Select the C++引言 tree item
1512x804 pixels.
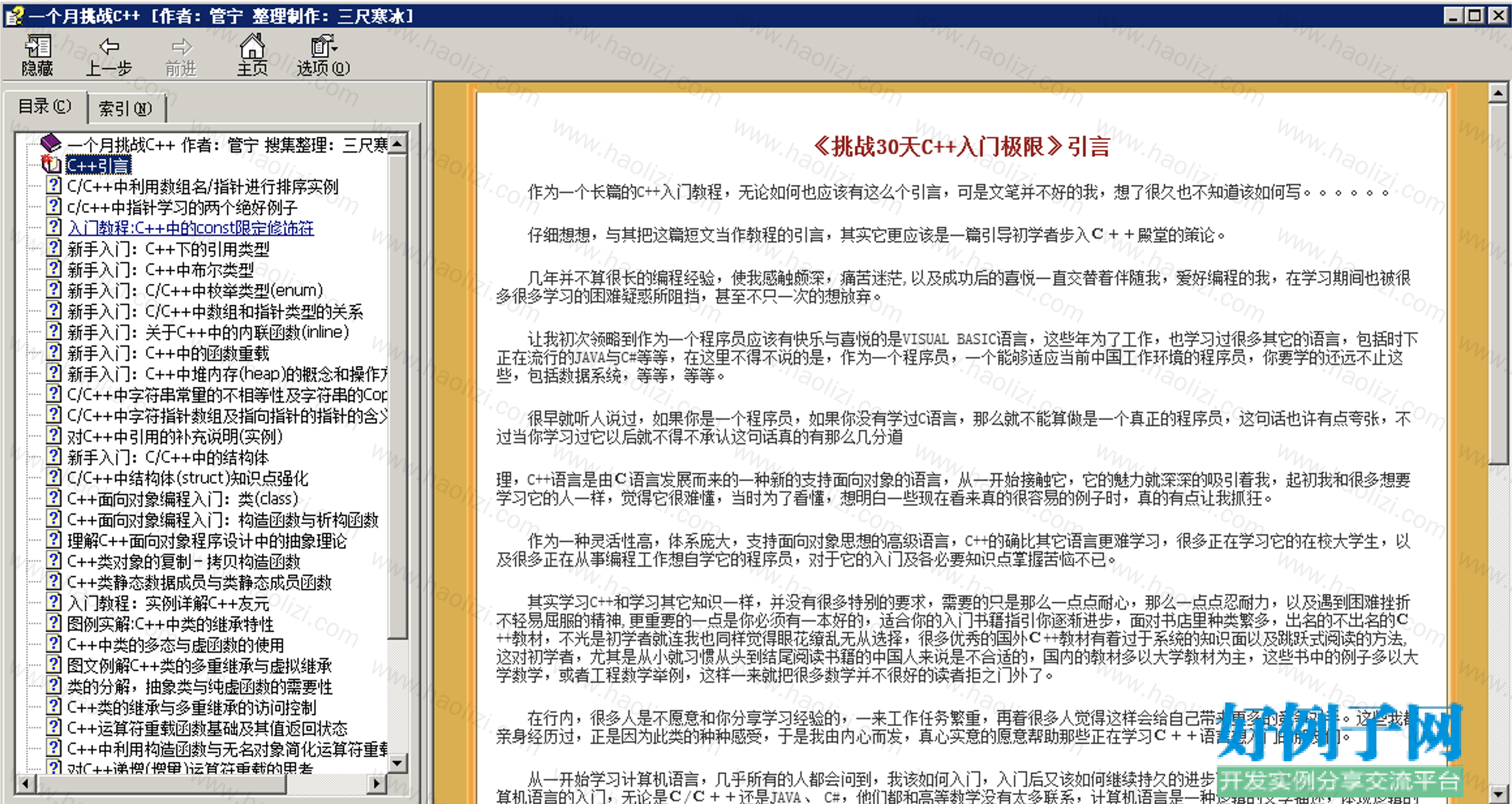coord(98,165)
